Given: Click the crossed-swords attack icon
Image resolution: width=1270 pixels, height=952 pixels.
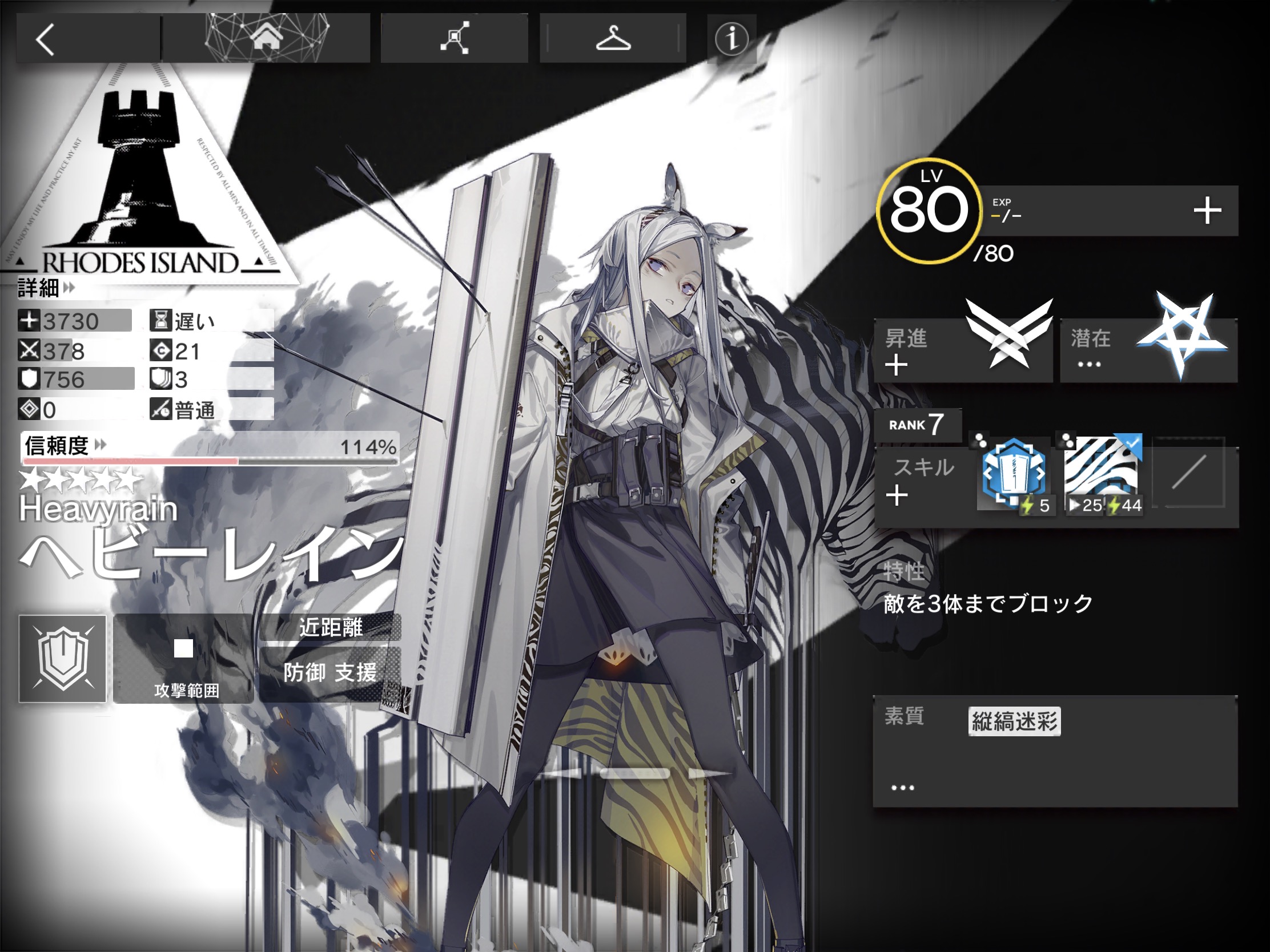Looking at the screenshot, I should tap(29, 350).
